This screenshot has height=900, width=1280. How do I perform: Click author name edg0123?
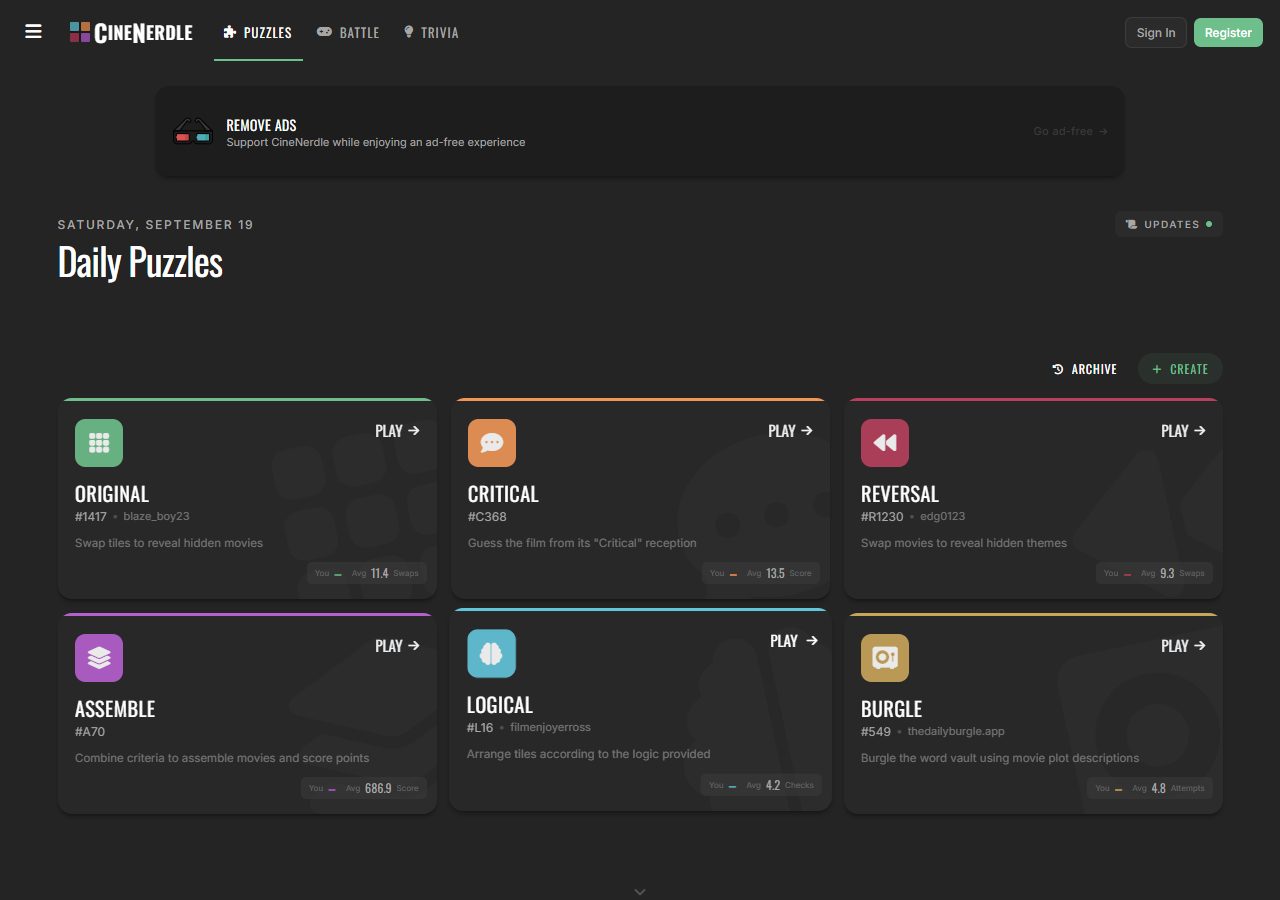pos(942,516)
